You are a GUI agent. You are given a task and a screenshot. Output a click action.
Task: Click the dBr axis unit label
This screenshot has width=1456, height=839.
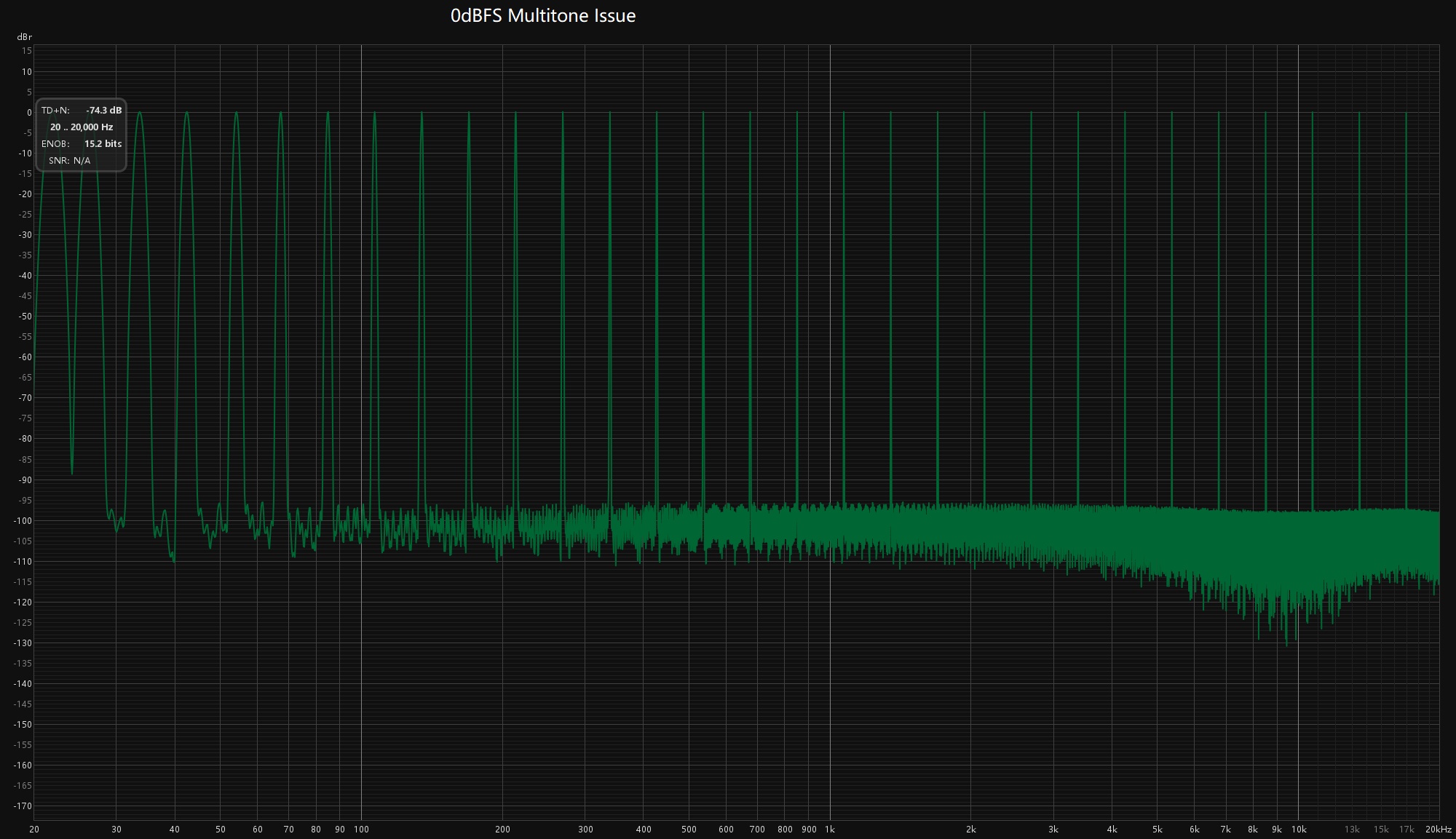point(25,37)
